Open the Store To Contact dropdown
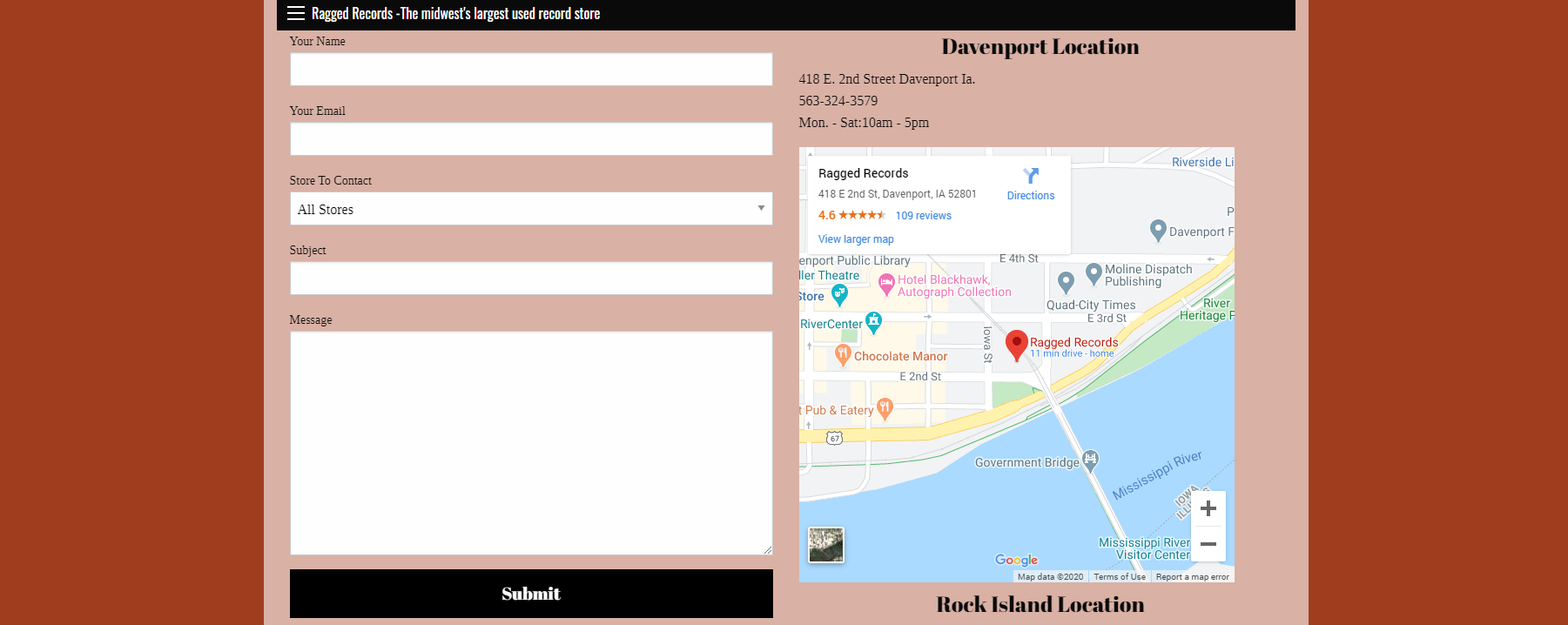The image size is (1568, 625). [x=531, y=209]
